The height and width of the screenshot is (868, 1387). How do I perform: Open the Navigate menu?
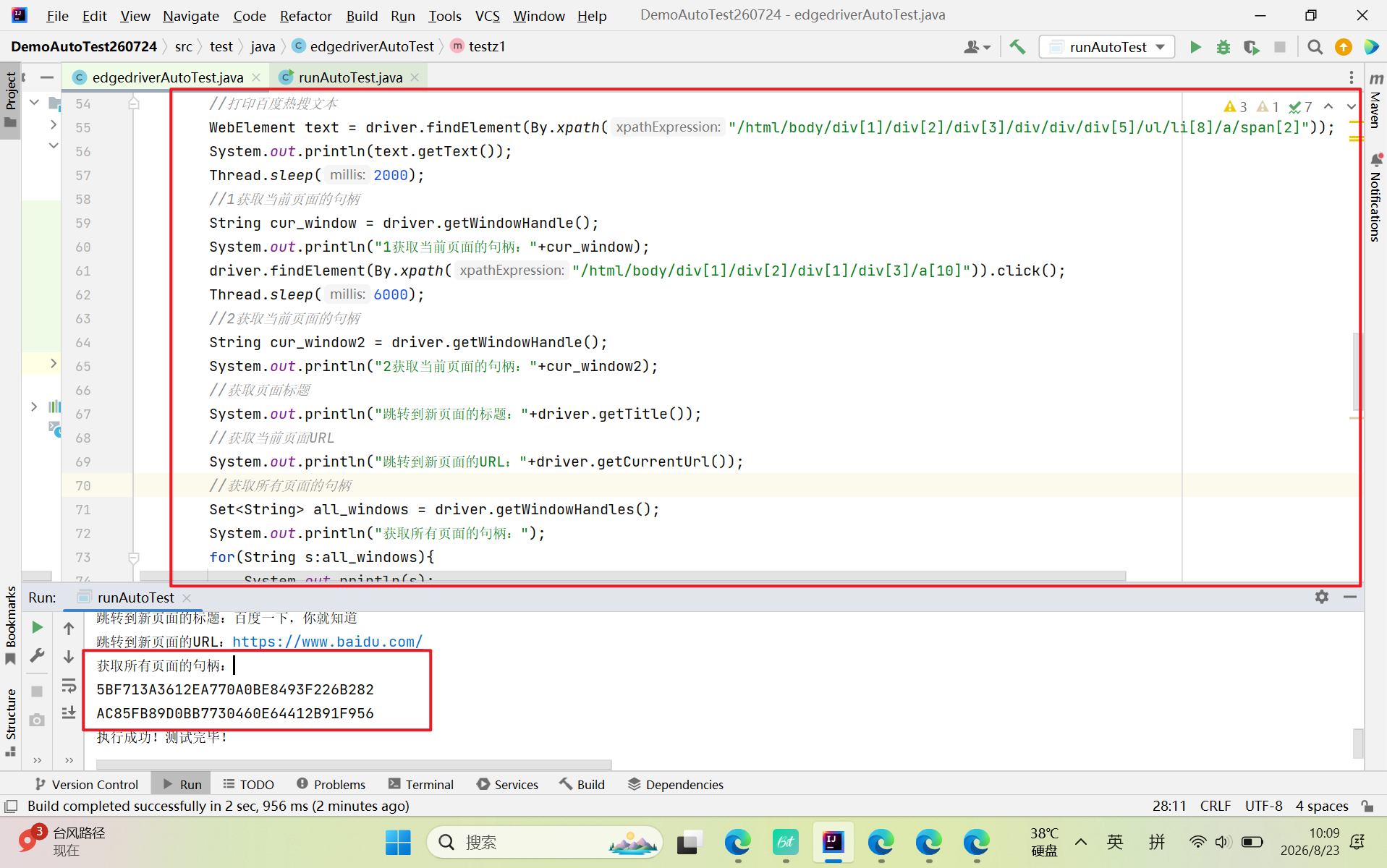[x=190, y=15]
